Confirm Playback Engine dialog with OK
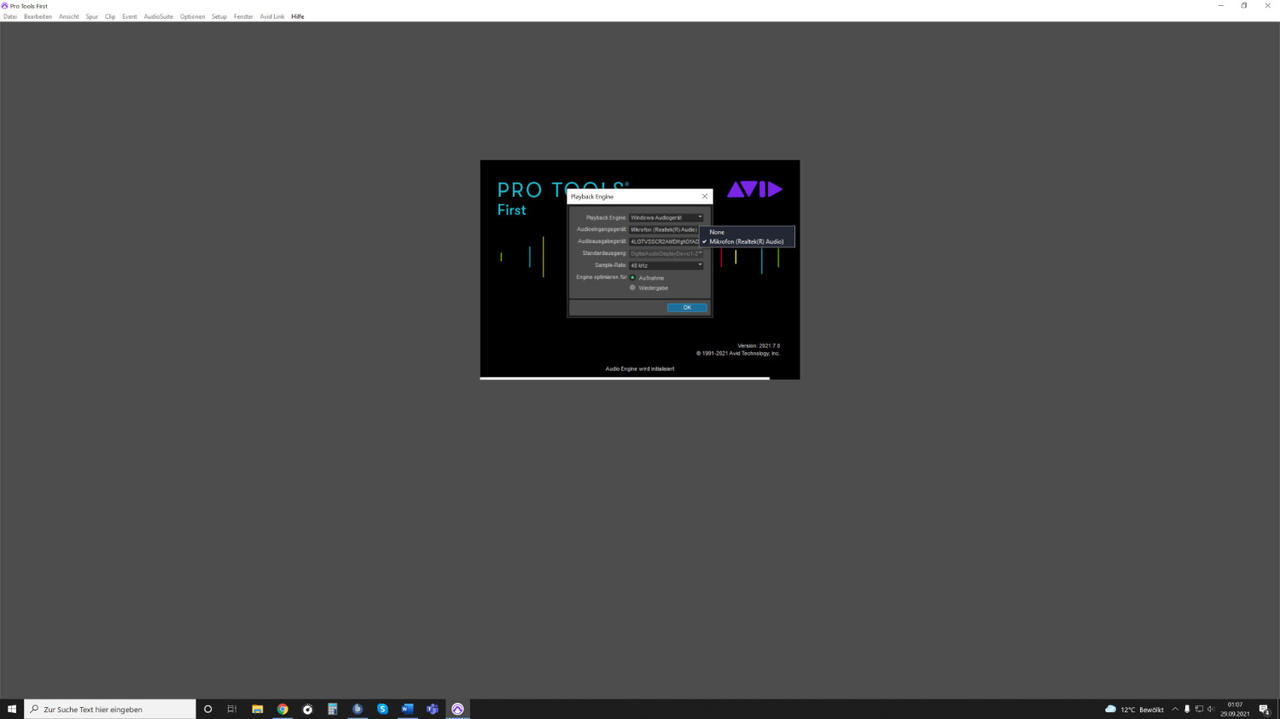 click(687, 307)
